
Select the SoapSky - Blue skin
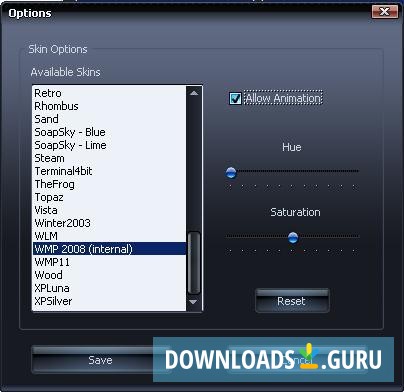click(109, 132)
